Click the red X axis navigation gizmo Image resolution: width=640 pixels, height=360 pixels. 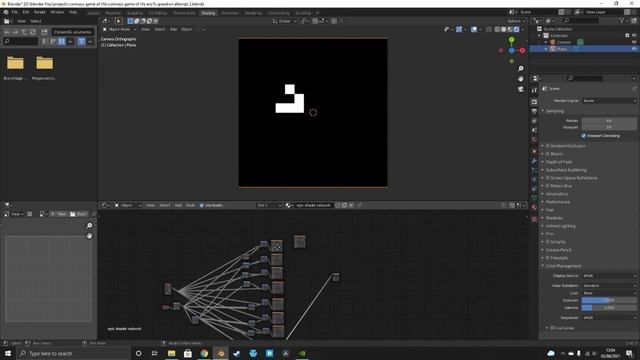(522, 51)
